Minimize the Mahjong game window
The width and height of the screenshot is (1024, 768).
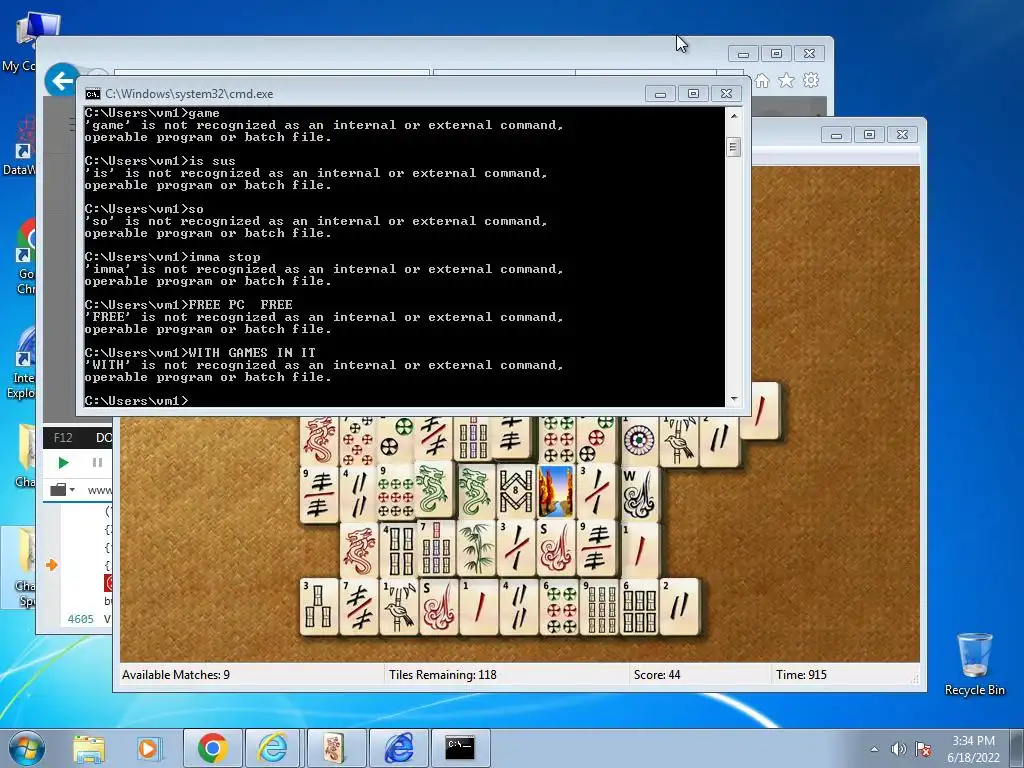point(836,135)
